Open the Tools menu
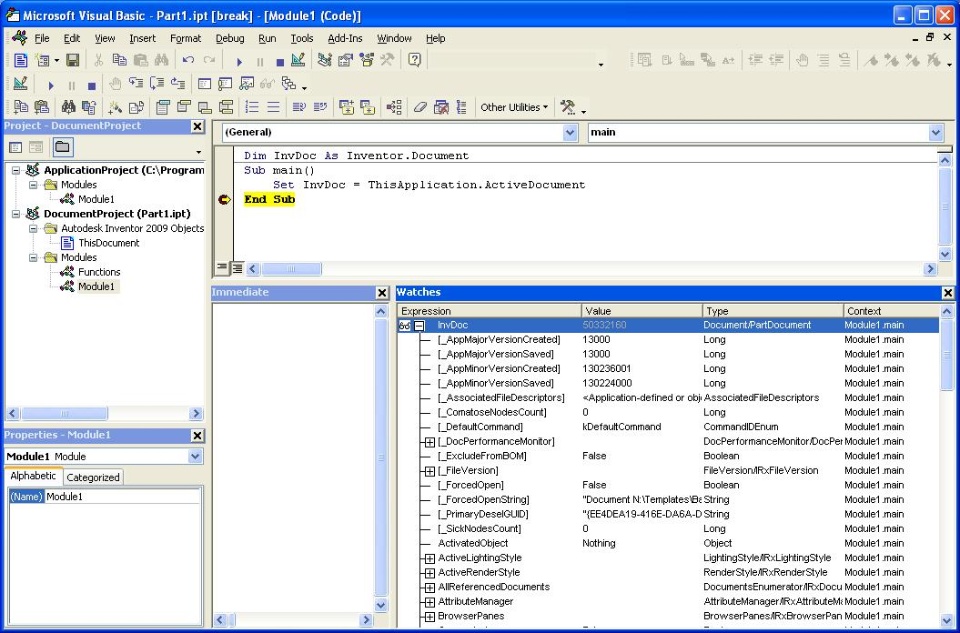Image resolution: width=960 pixels, height=633 pixels. tap(302, 38)
